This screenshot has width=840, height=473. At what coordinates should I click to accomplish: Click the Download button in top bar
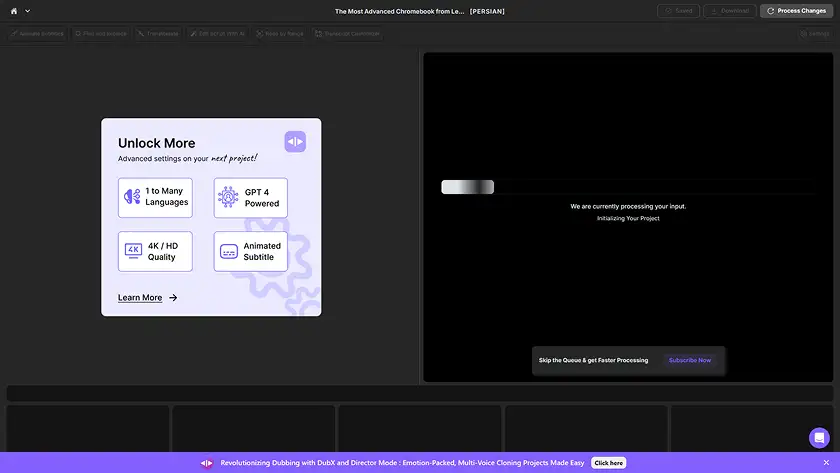tap(730, 11)
